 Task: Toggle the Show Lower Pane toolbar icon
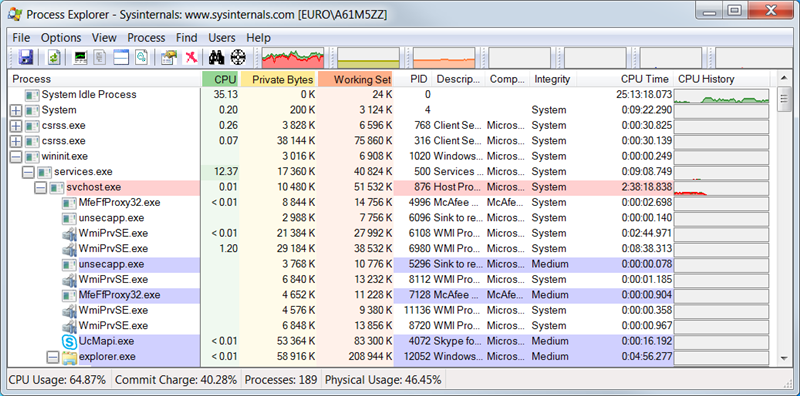coord(120,57)
